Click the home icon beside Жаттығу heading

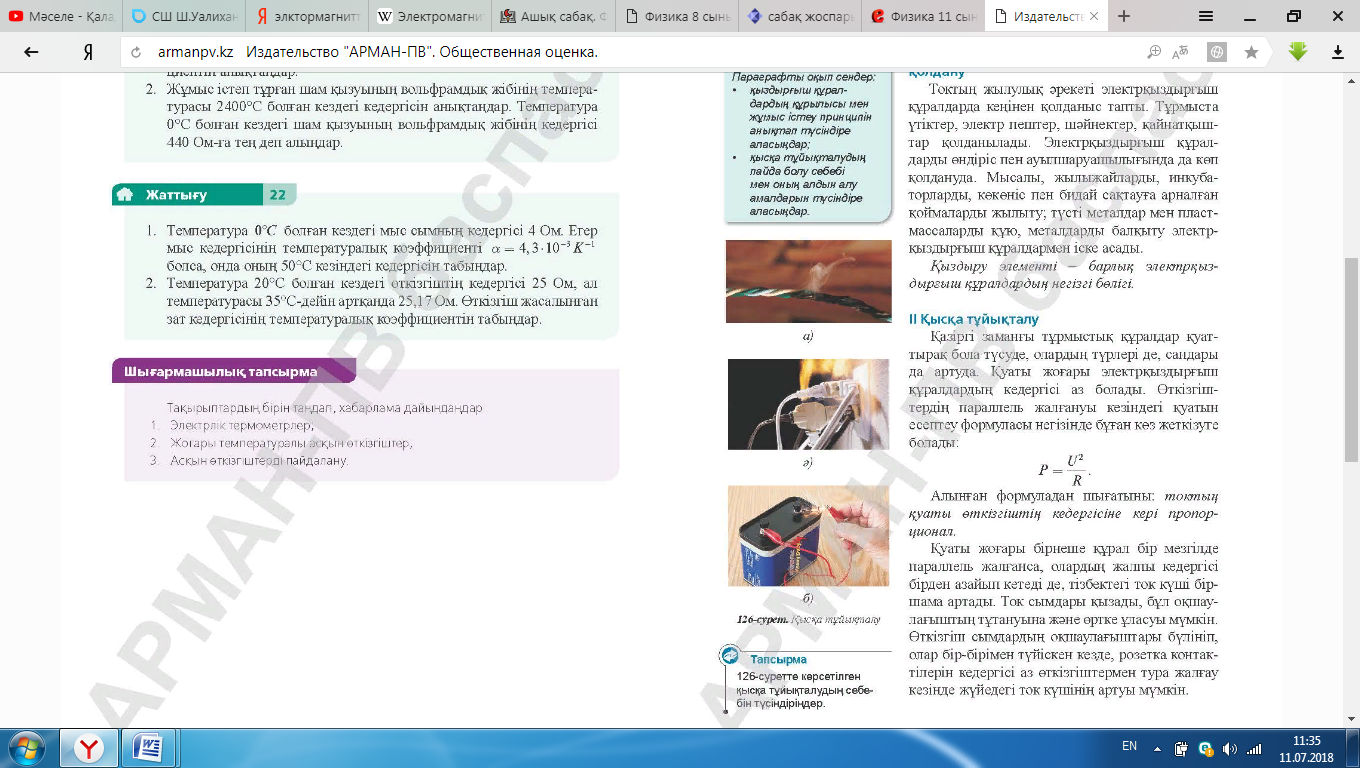pos(125,194)
